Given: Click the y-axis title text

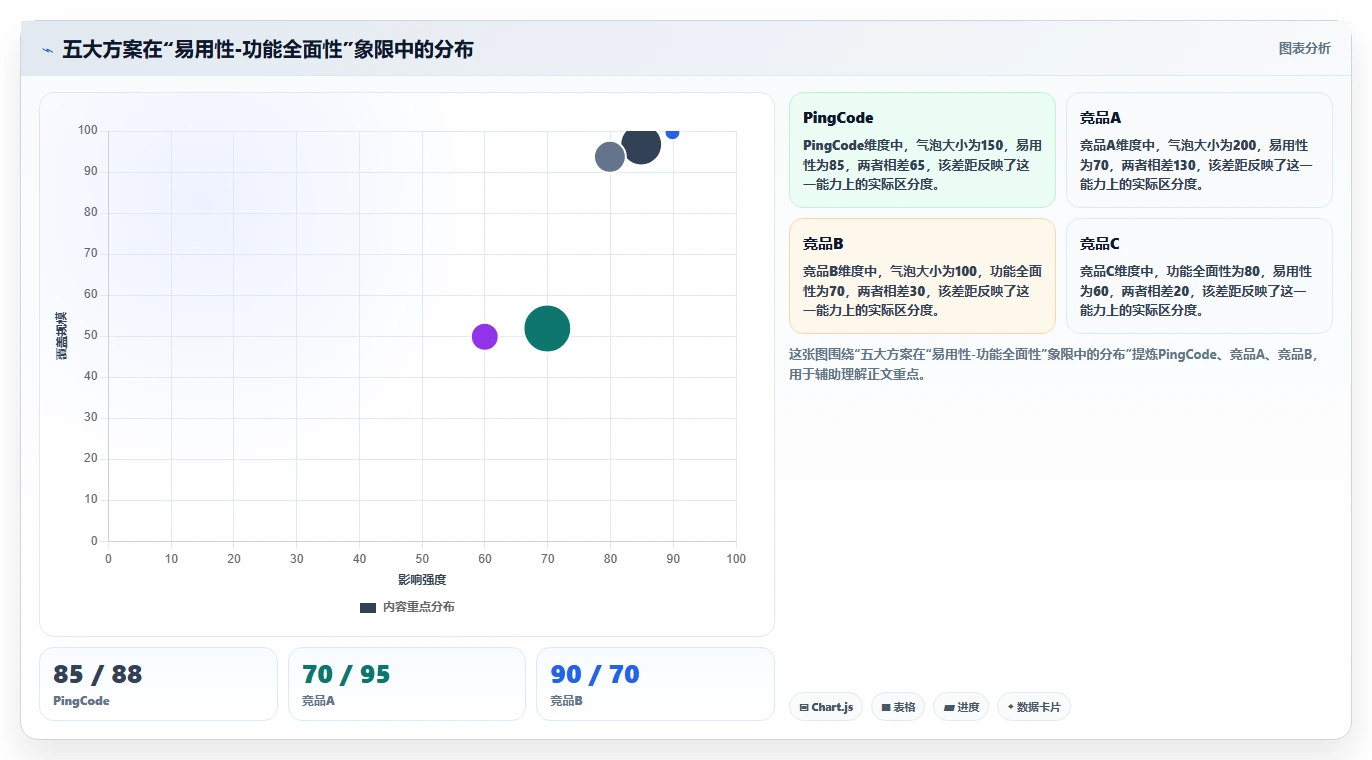Looking at the screenshot, I should 62,336.
